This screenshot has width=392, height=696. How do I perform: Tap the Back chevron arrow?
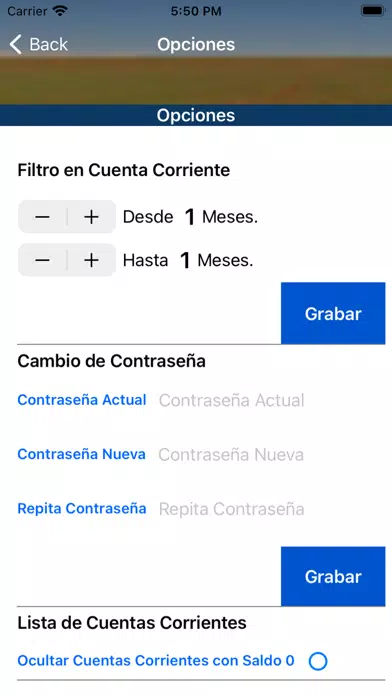[16, 45]
